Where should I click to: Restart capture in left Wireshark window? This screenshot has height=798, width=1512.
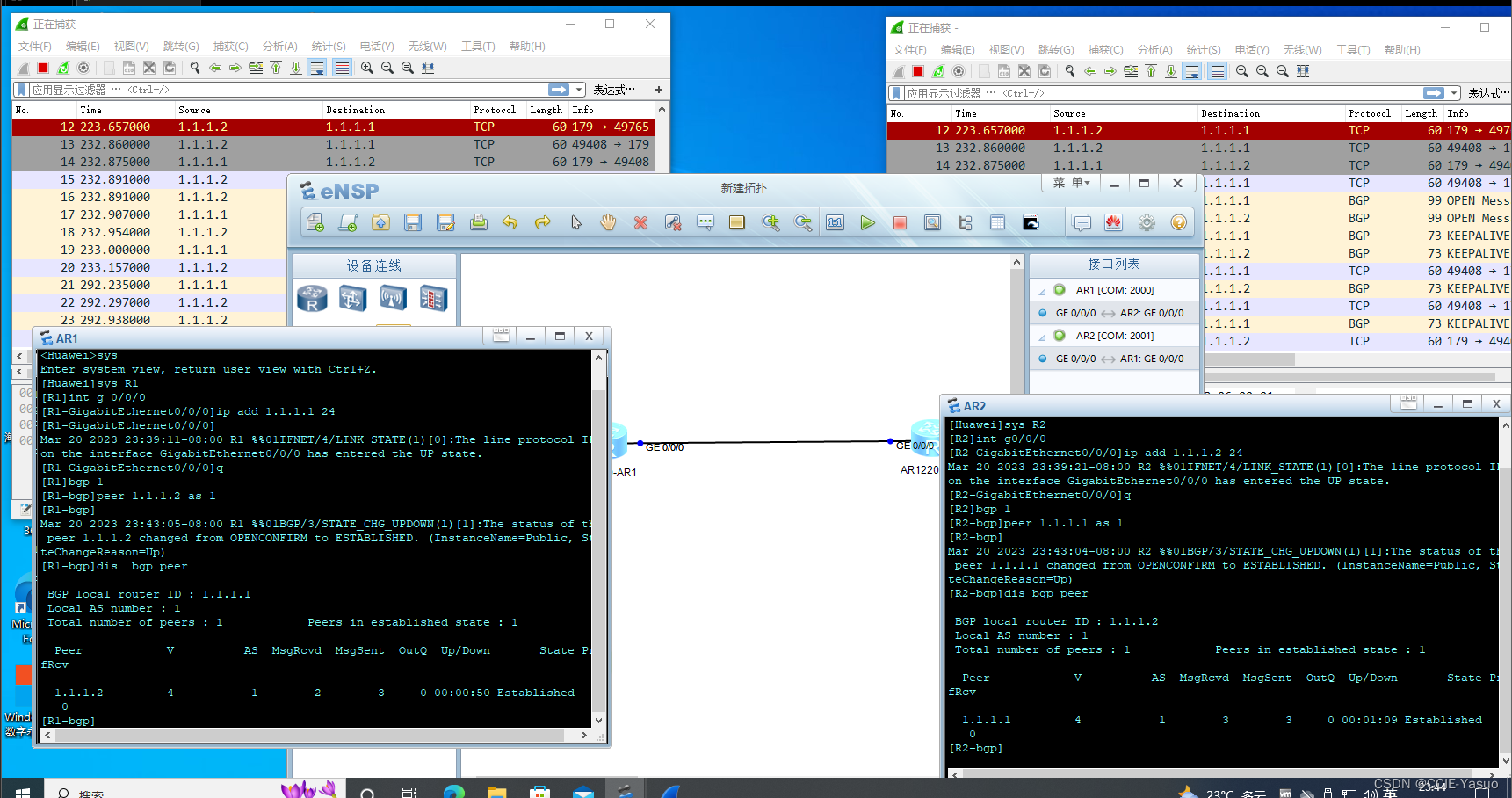pyautogui.click(x=63, y=68)
